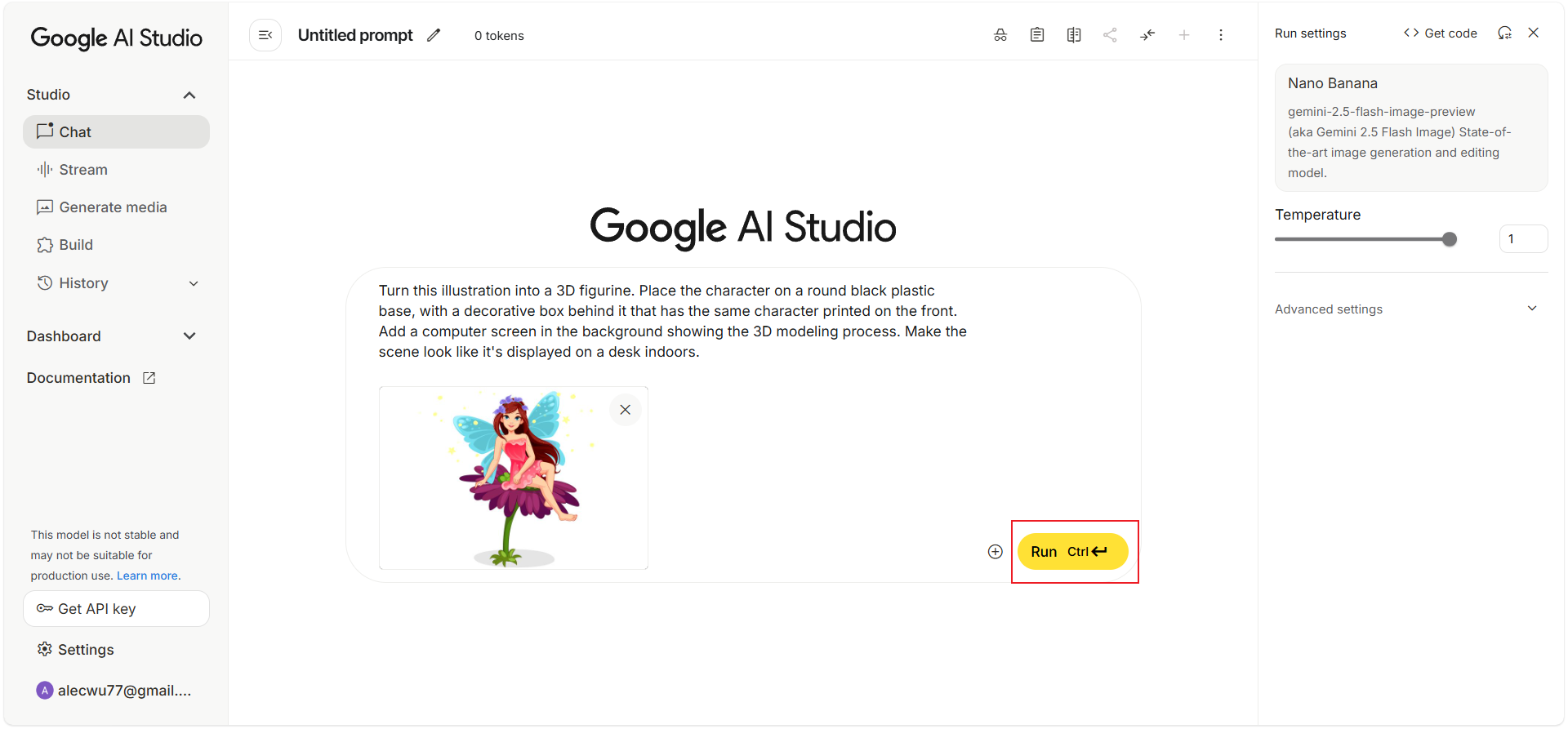The height and width of the screenshot is (729, 1568).
Task: Open system instructions clipboard icon
Action: coord(1036,35)
